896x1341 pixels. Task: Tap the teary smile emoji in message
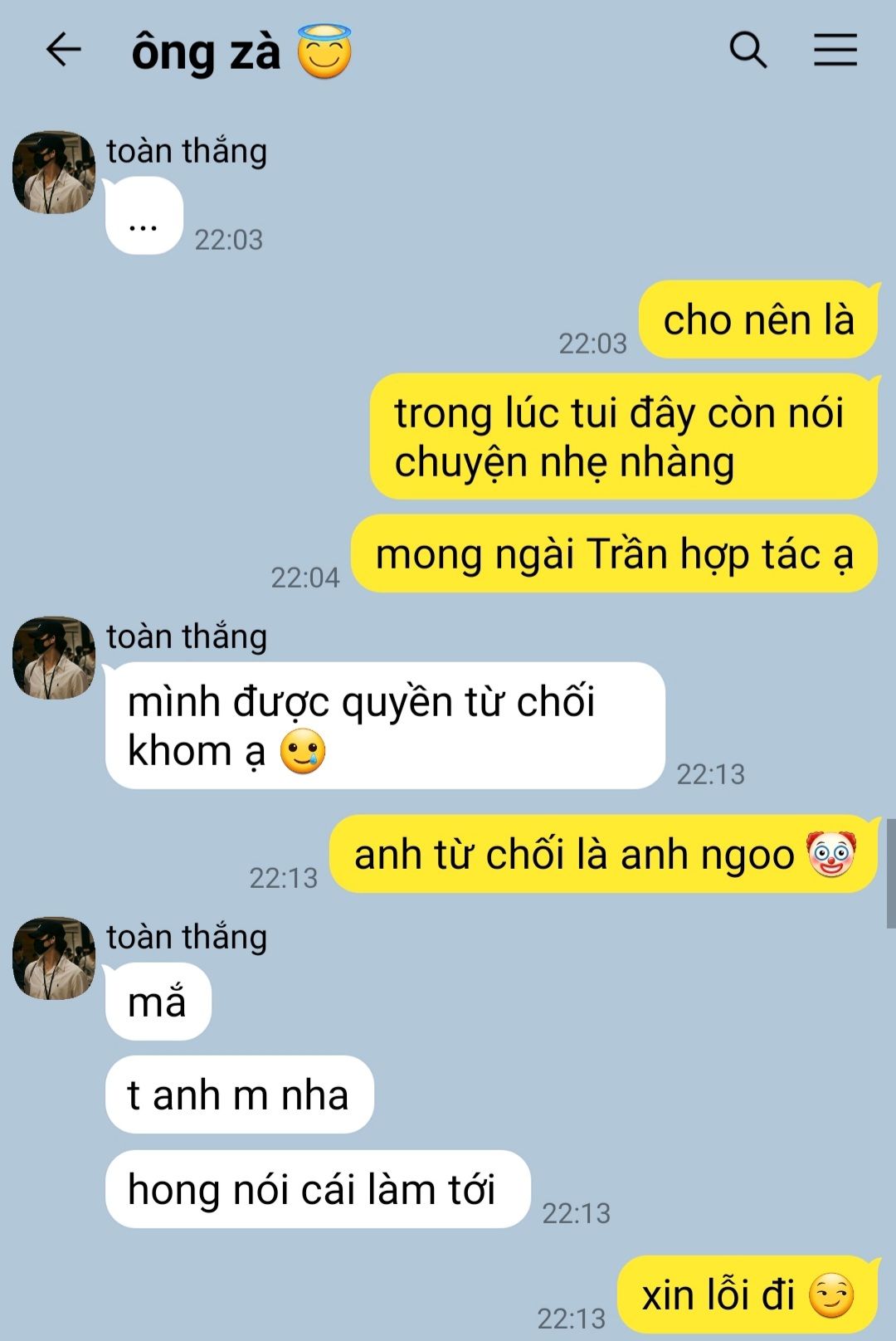[303, 751]
